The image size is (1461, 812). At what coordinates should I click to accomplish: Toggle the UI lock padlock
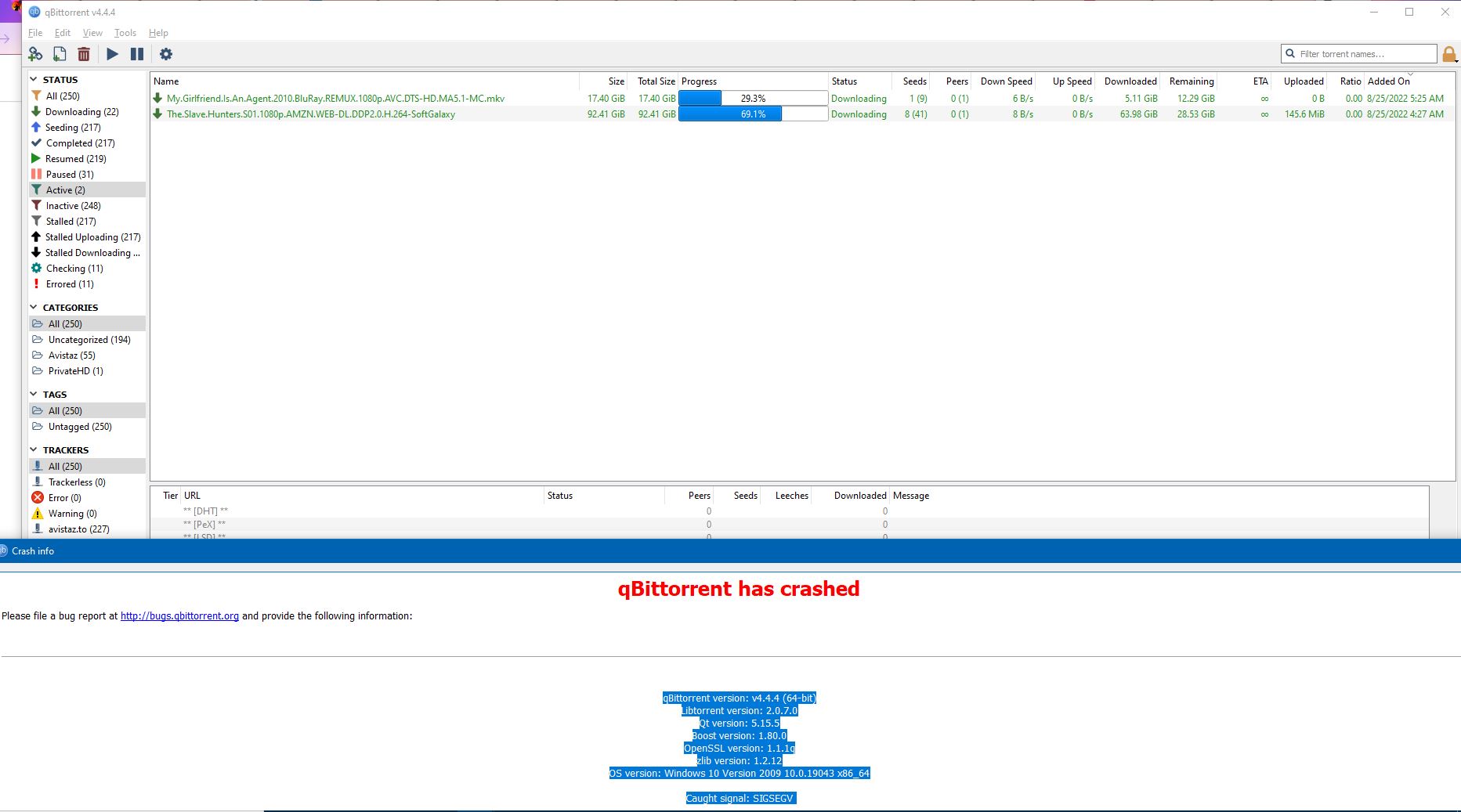point(1448,53)
